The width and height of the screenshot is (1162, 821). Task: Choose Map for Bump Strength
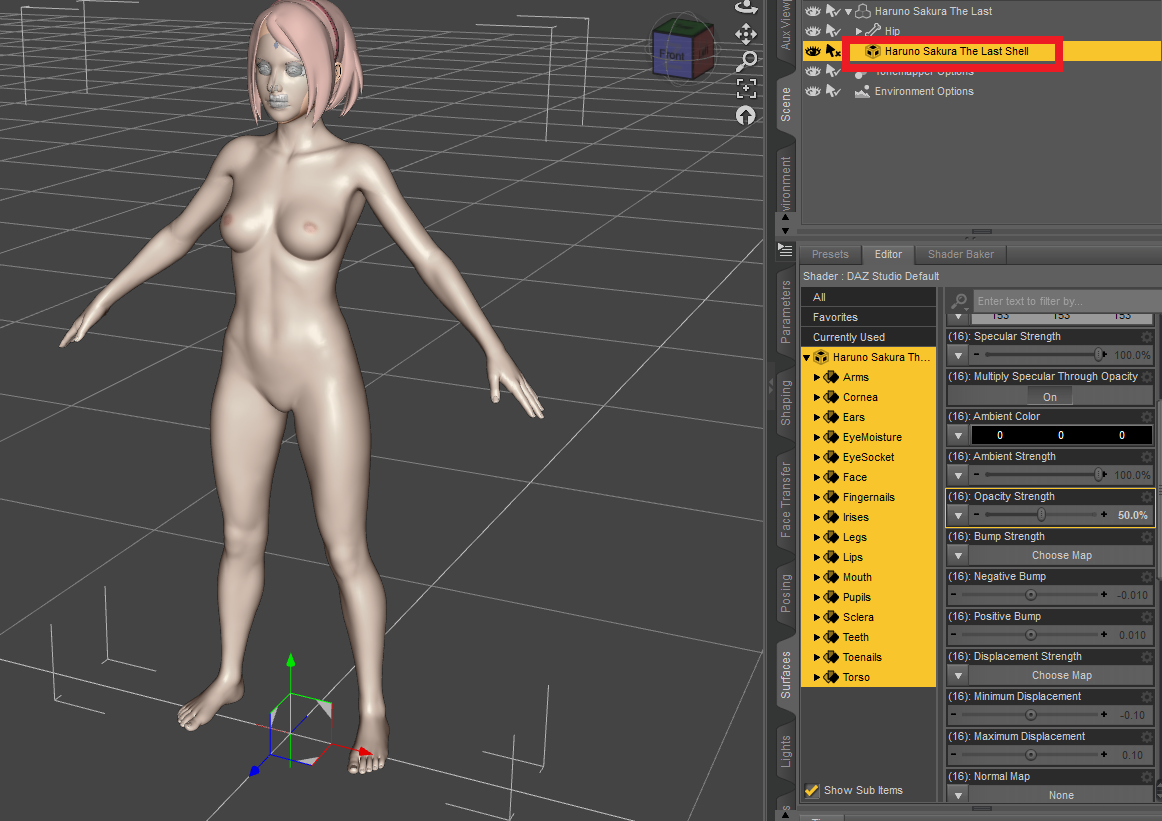point(1061,555)
